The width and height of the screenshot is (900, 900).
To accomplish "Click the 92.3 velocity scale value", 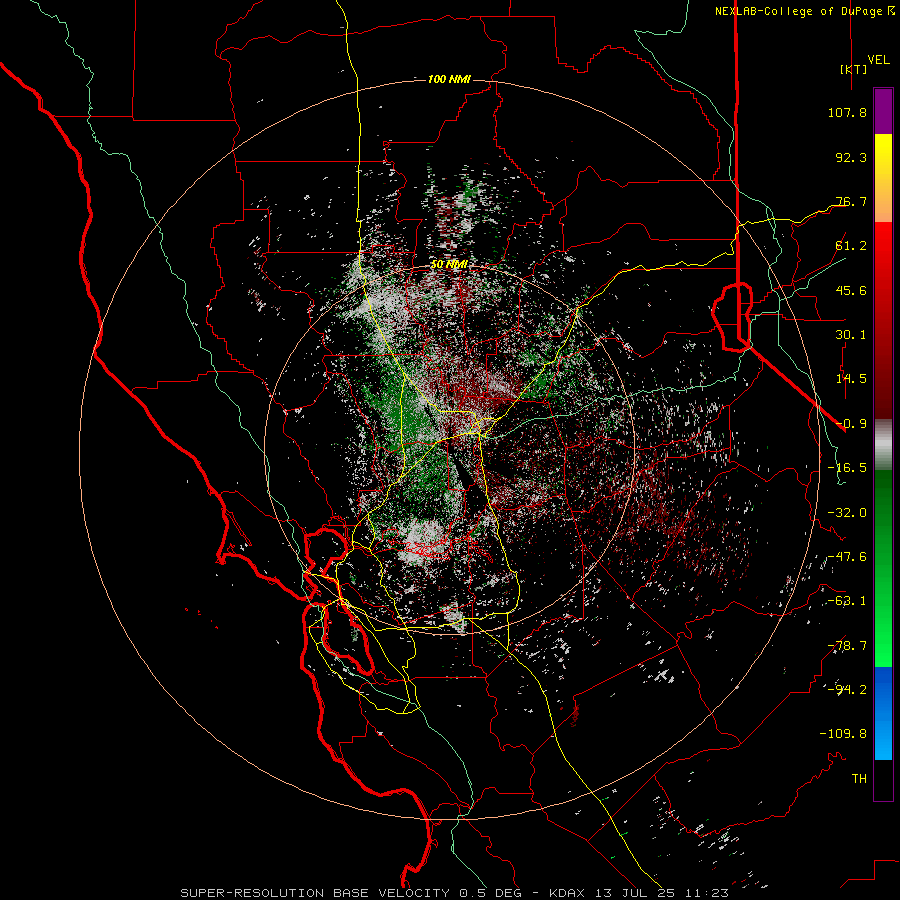I will tap(851, 157).
